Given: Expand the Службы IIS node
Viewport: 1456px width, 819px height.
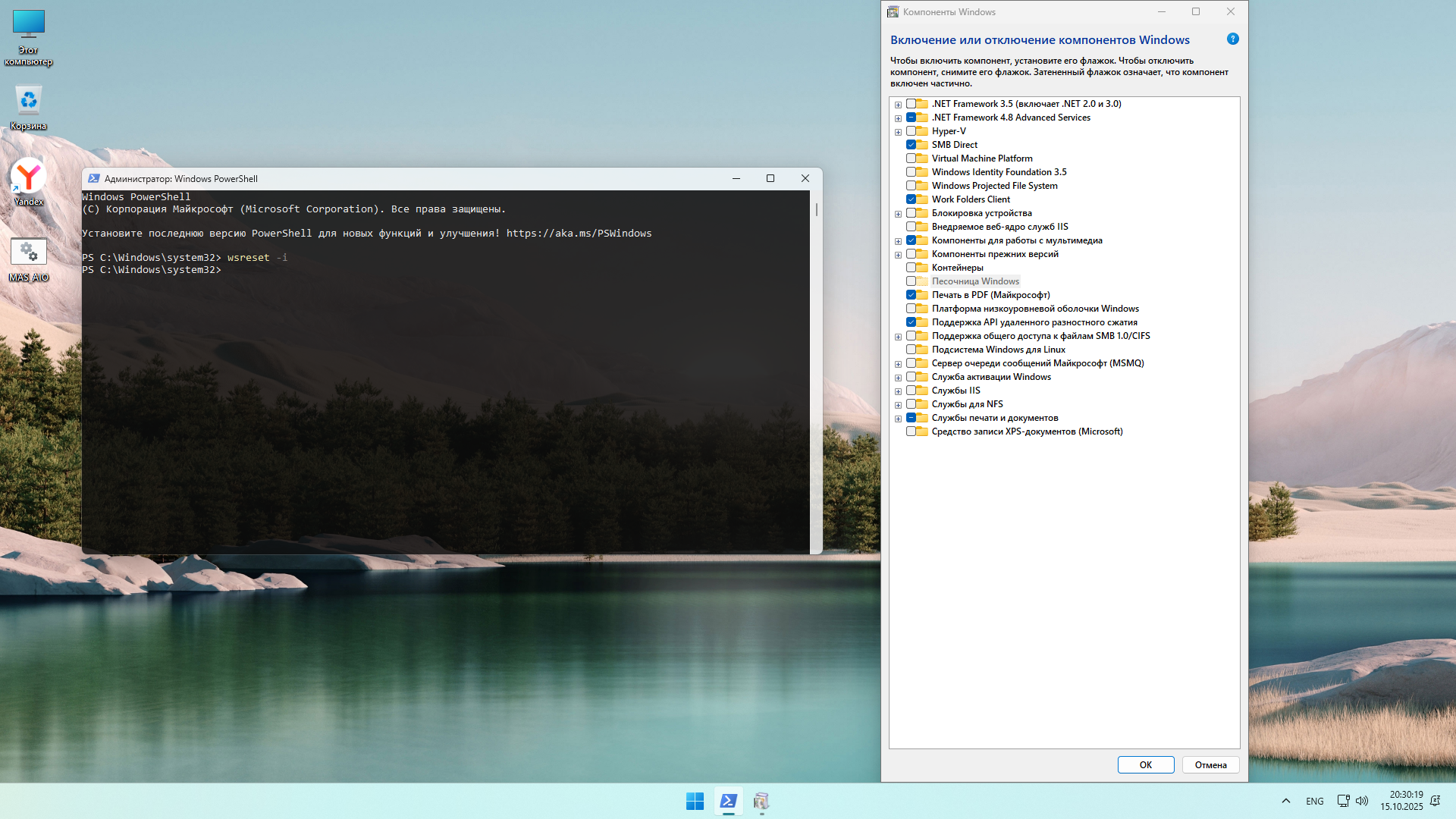Looking at the screenshot, I should (x=899, y=391).
